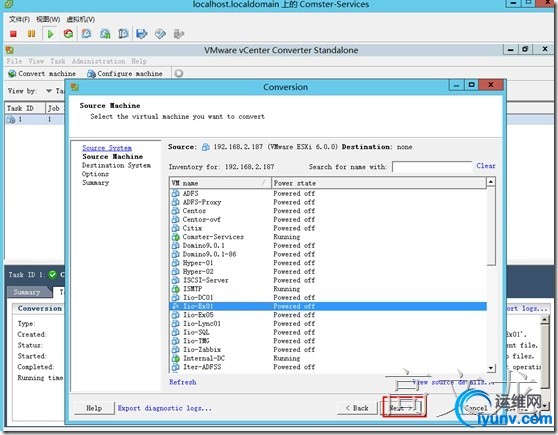The height and width of the screenshot is (435, 558).
Task: Select the Iter-ADFSS row
Action: click(328, 367)
